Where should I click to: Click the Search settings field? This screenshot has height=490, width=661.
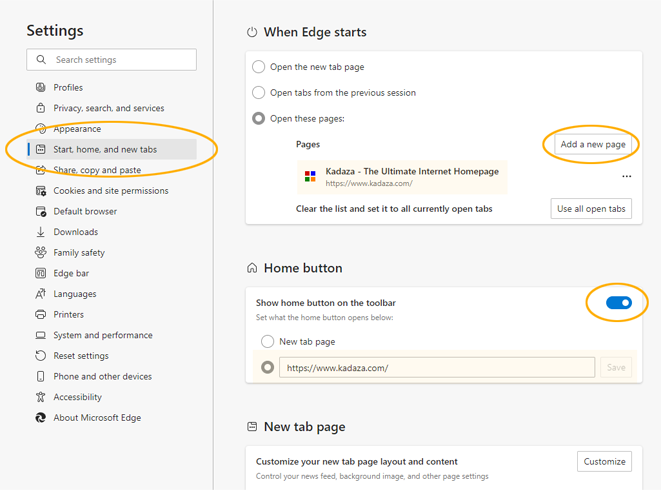coord(111,59)
